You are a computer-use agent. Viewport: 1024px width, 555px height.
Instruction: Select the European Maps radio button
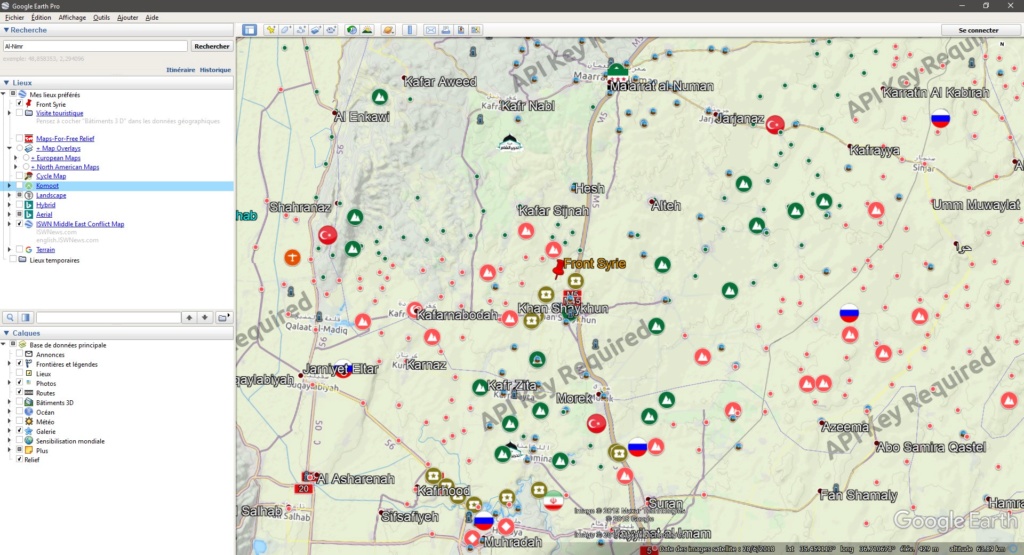(26, 157)
